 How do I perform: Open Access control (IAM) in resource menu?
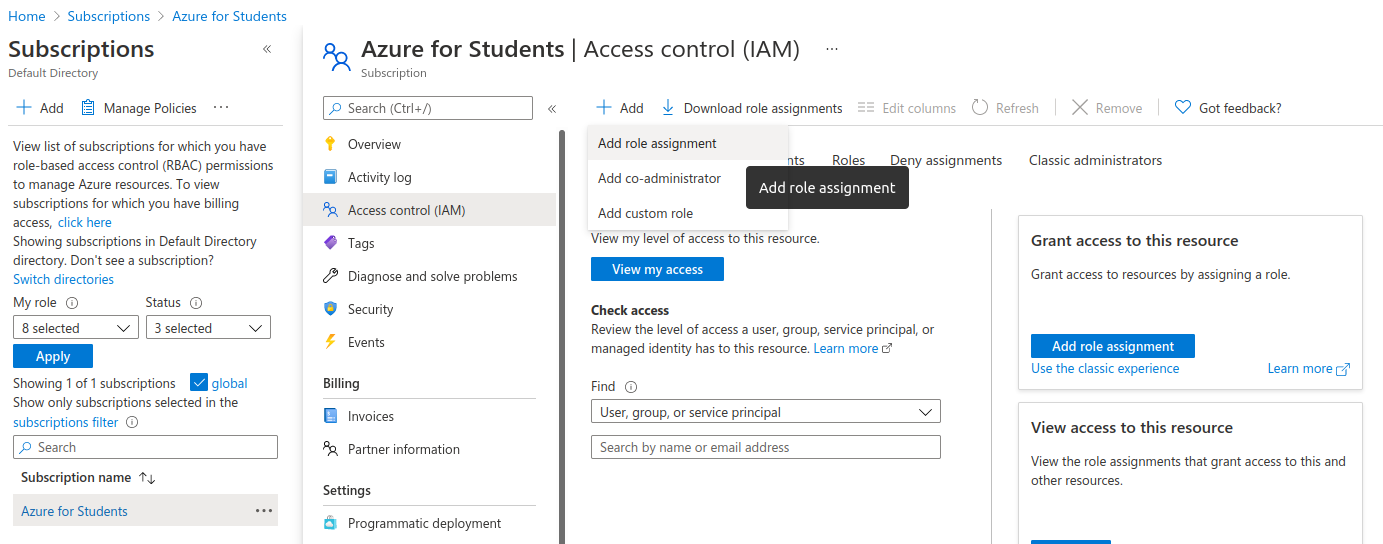click(x=429, y=210)
